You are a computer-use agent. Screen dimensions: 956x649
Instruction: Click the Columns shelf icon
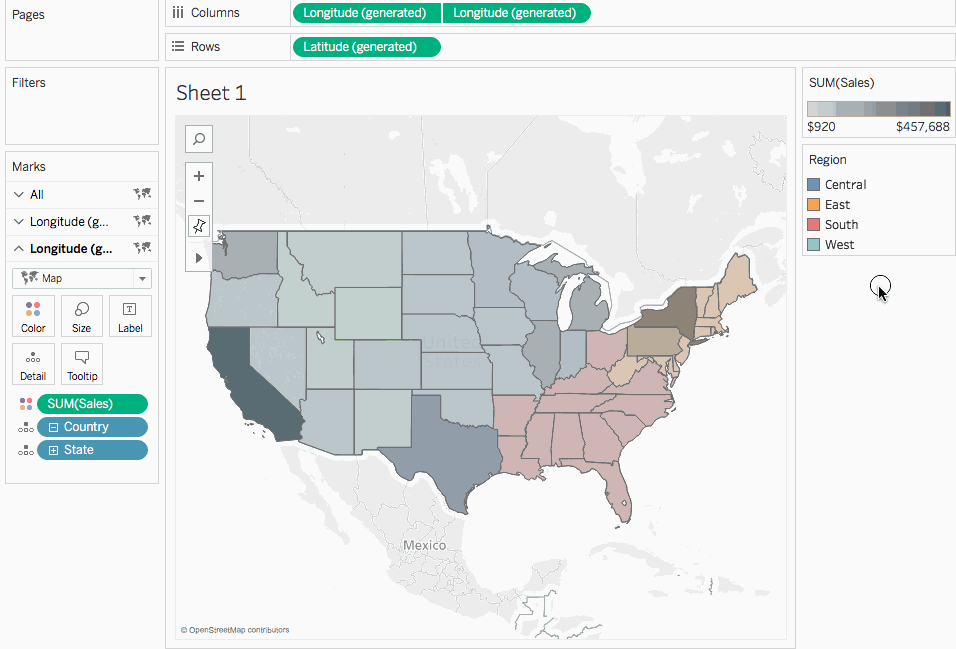pyautogui.click(x=177, y=13)
